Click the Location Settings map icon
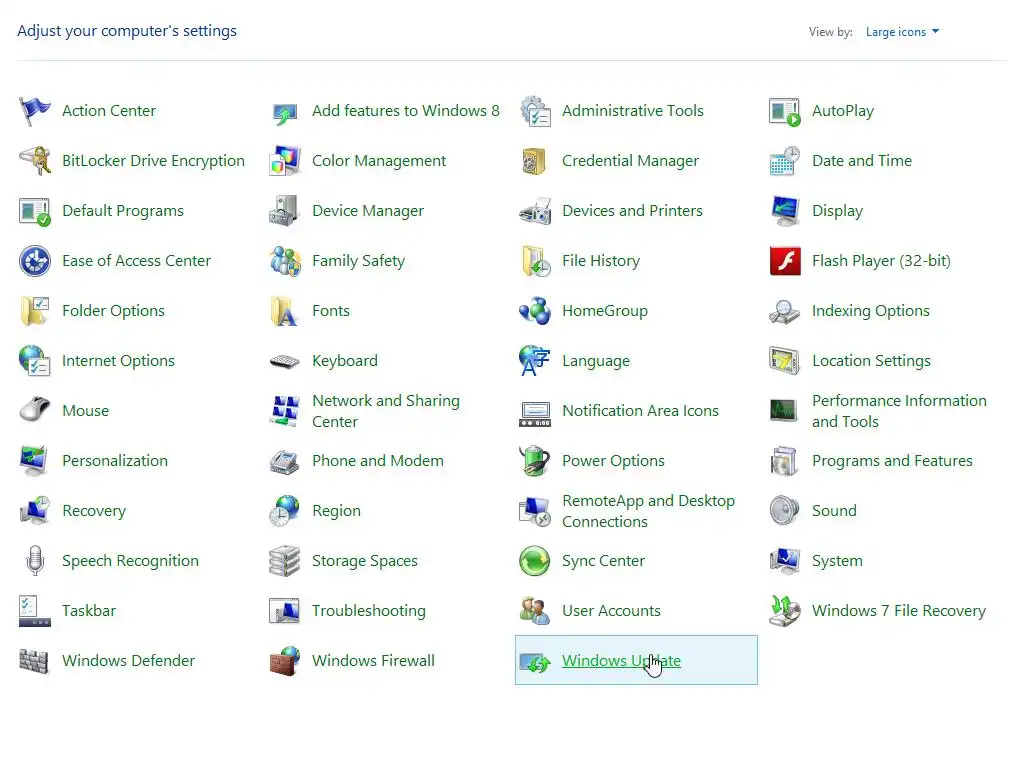Viewport: 1024px width, 768px height. pos(784,361)
